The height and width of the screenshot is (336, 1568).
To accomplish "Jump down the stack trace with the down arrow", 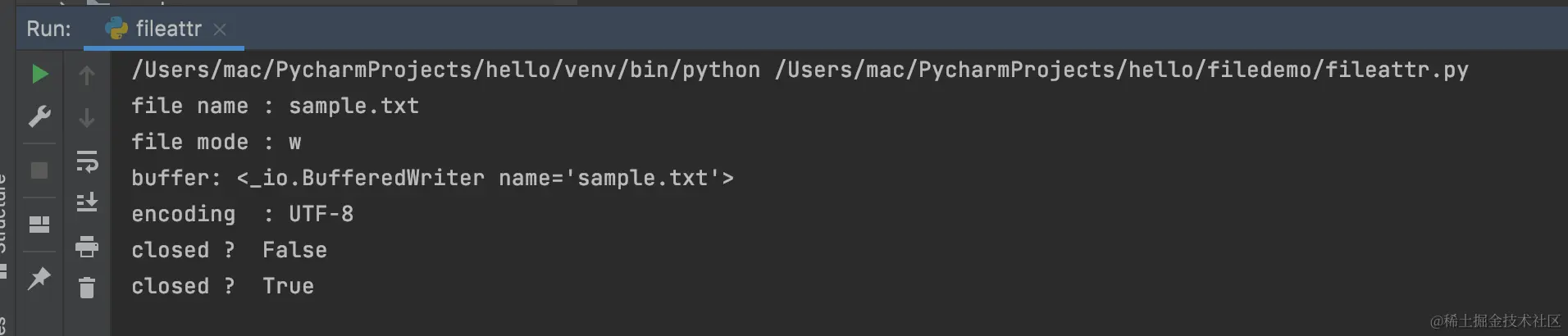I will (x=86, y=118).
